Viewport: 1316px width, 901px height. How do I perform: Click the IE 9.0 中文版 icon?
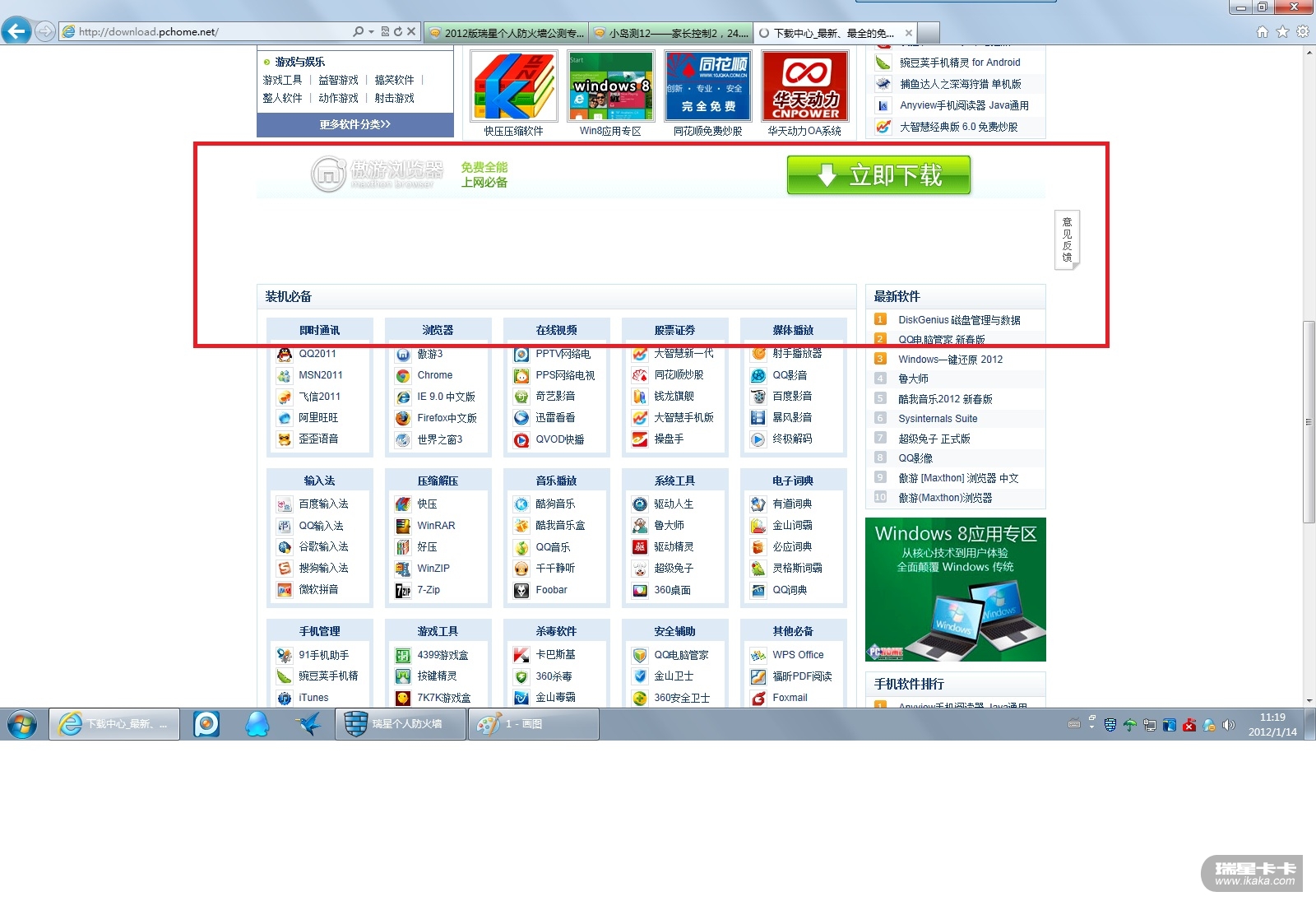pos(403,397)
